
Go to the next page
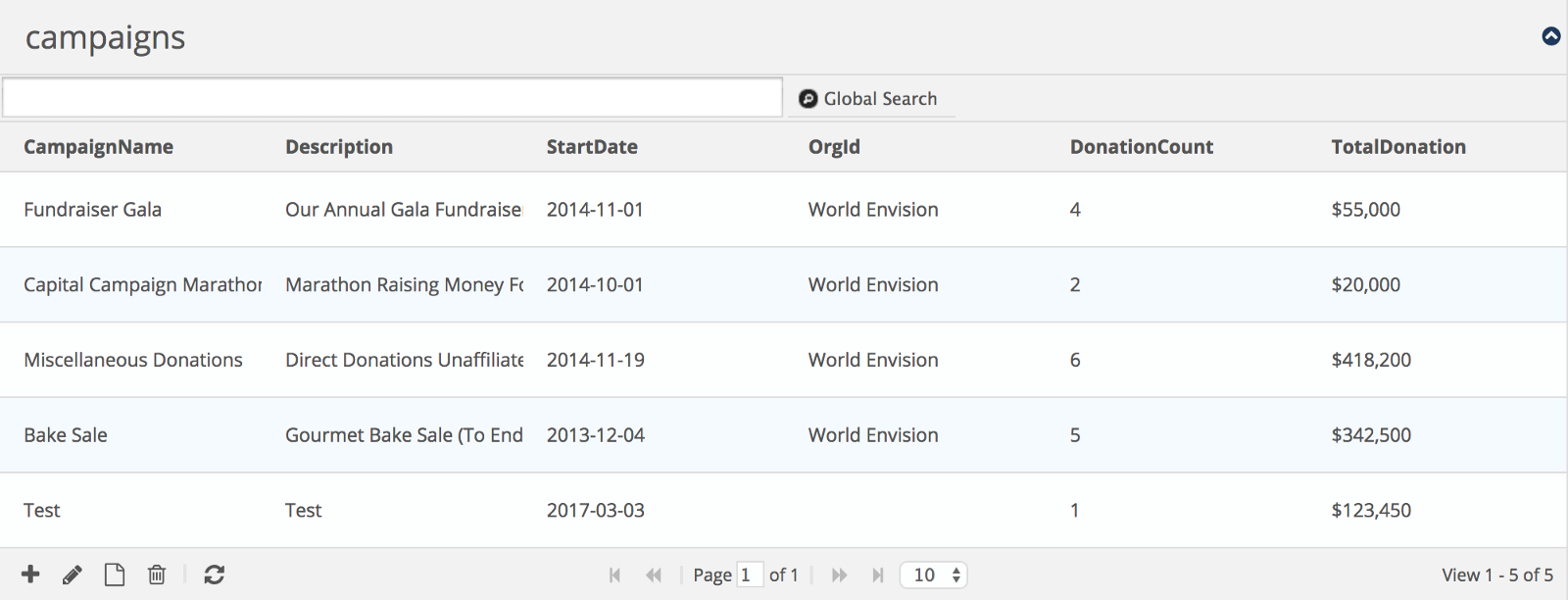point(839,575)
